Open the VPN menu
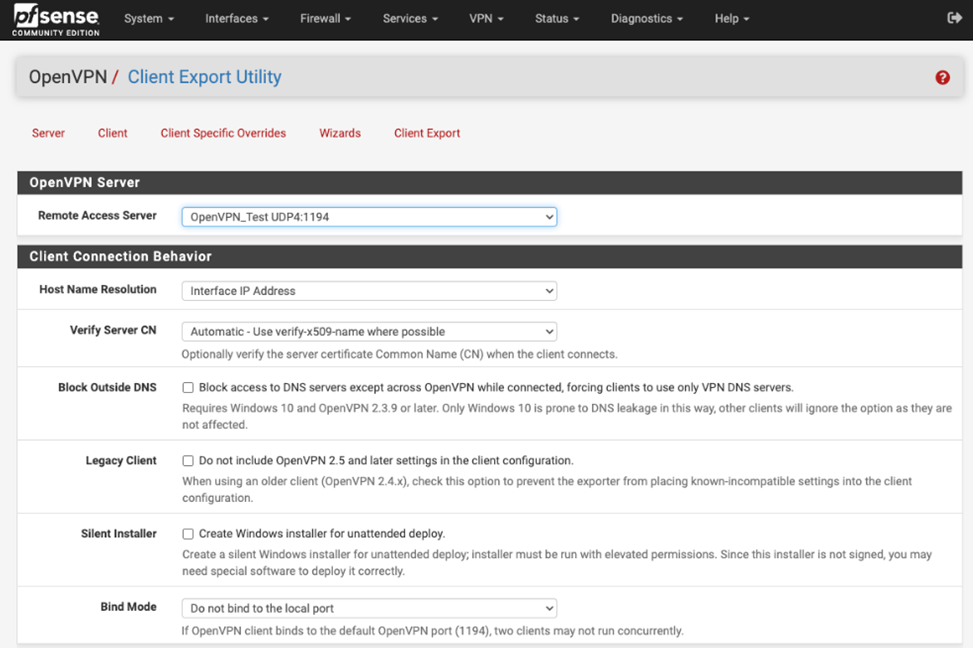973x648 pixels. coord(486,19)
